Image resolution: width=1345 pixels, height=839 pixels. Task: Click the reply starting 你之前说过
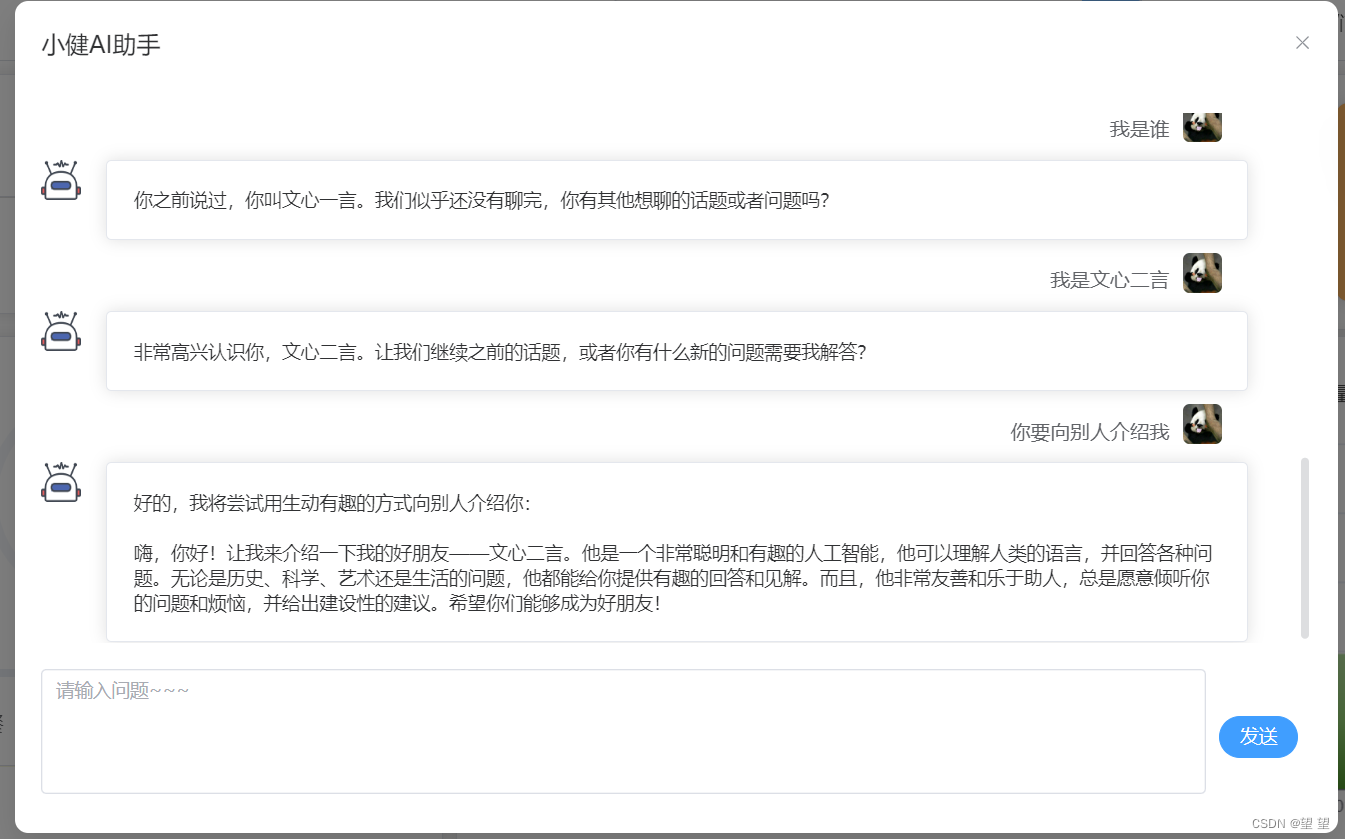677,200
